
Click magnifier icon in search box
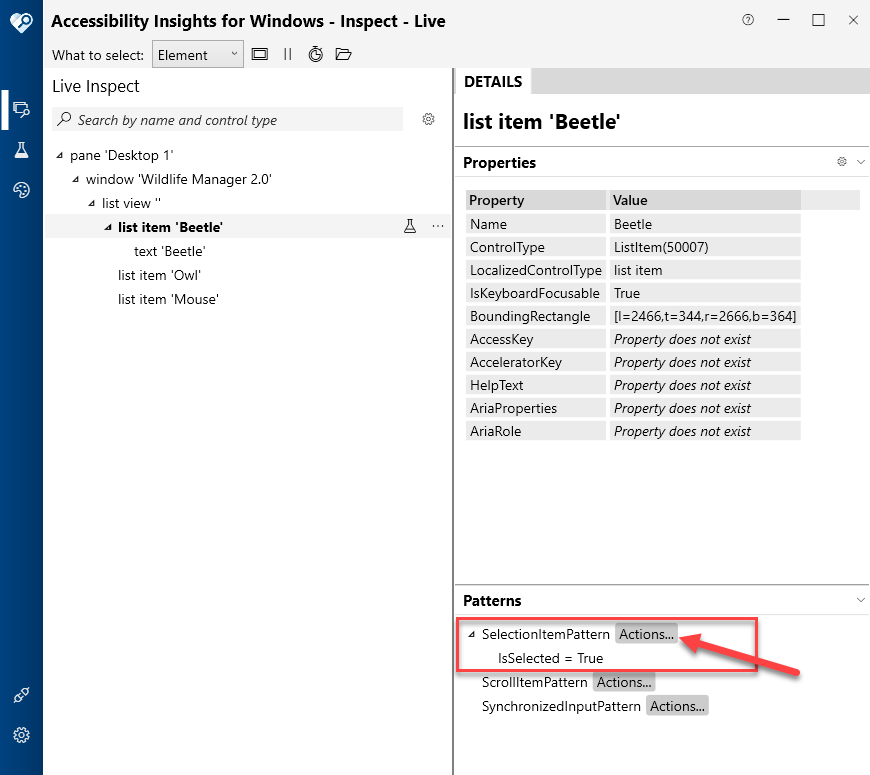coord(65,119)
